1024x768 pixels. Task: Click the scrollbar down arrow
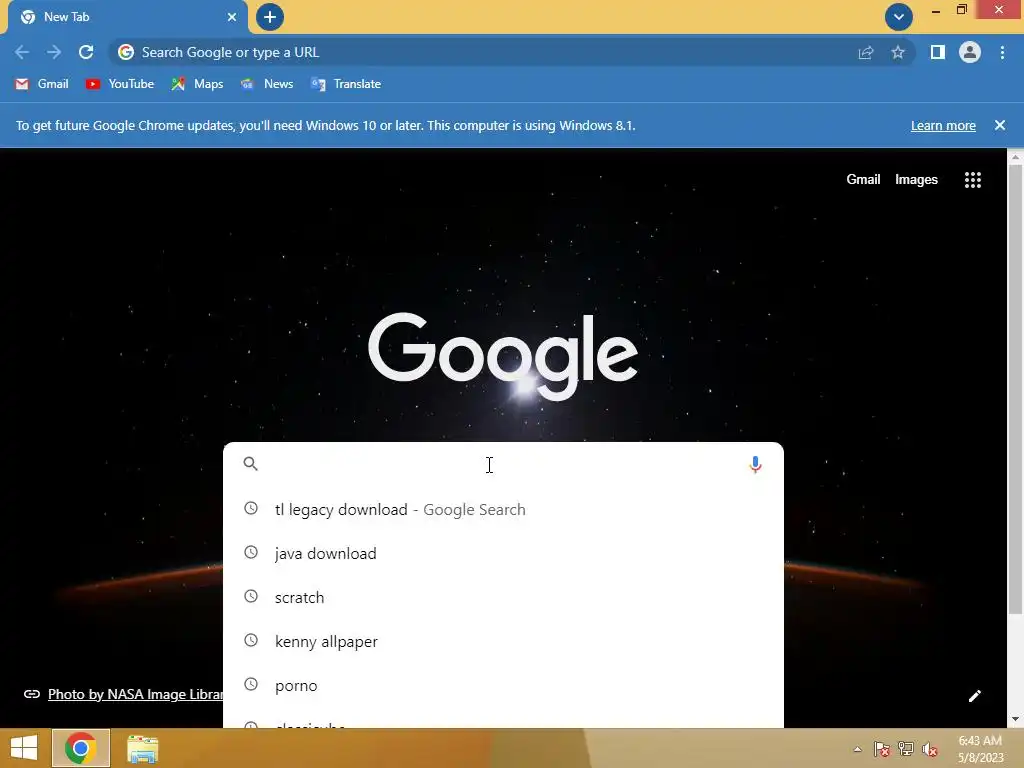1015,720
